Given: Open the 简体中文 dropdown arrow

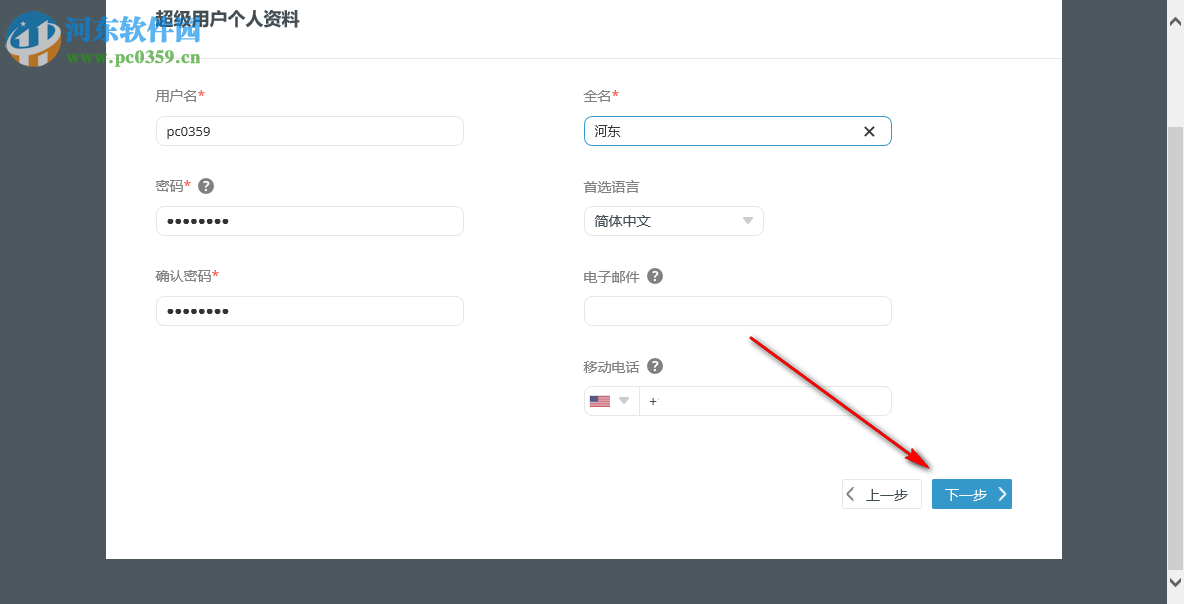Looking at the screenshot, I should click(x=747, y=220).
